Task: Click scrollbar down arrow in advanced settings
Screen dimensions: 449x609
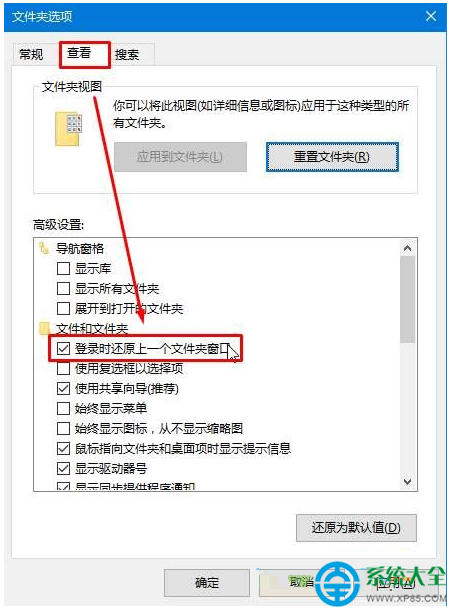Action: pyautogui.click(x=407, y=482)
